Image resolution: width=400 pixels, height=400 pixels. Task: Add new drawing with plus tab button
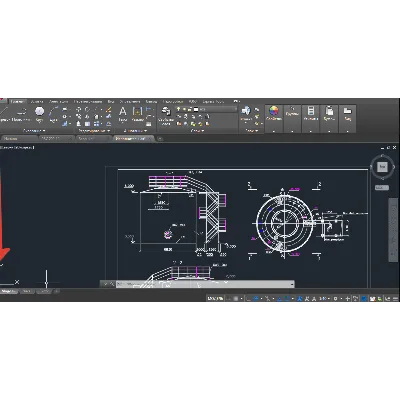pyautogui.click(x=160, y=138)
